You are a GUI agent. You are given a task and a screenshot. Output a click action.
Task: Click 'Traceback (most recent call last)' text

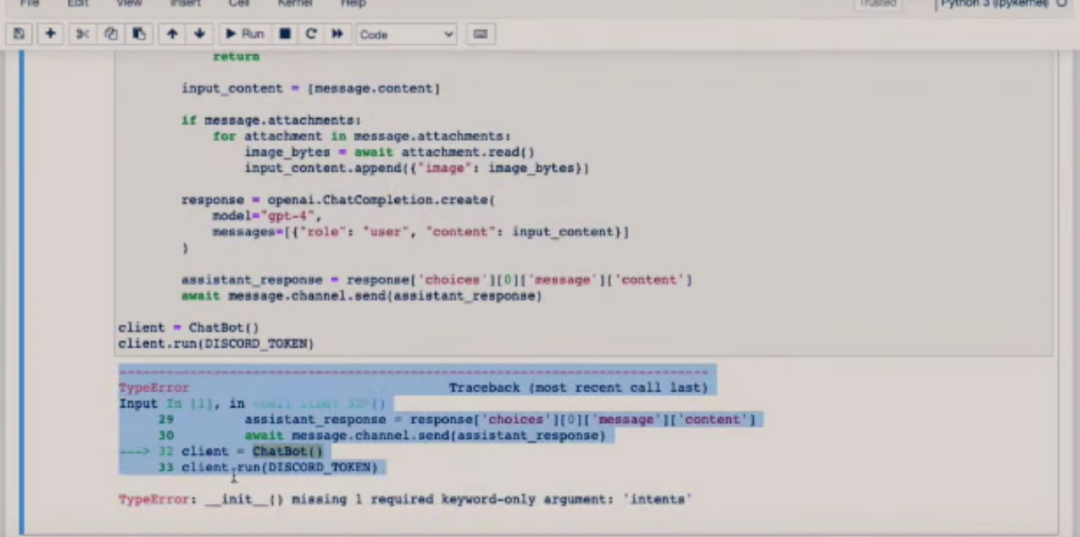578,388
